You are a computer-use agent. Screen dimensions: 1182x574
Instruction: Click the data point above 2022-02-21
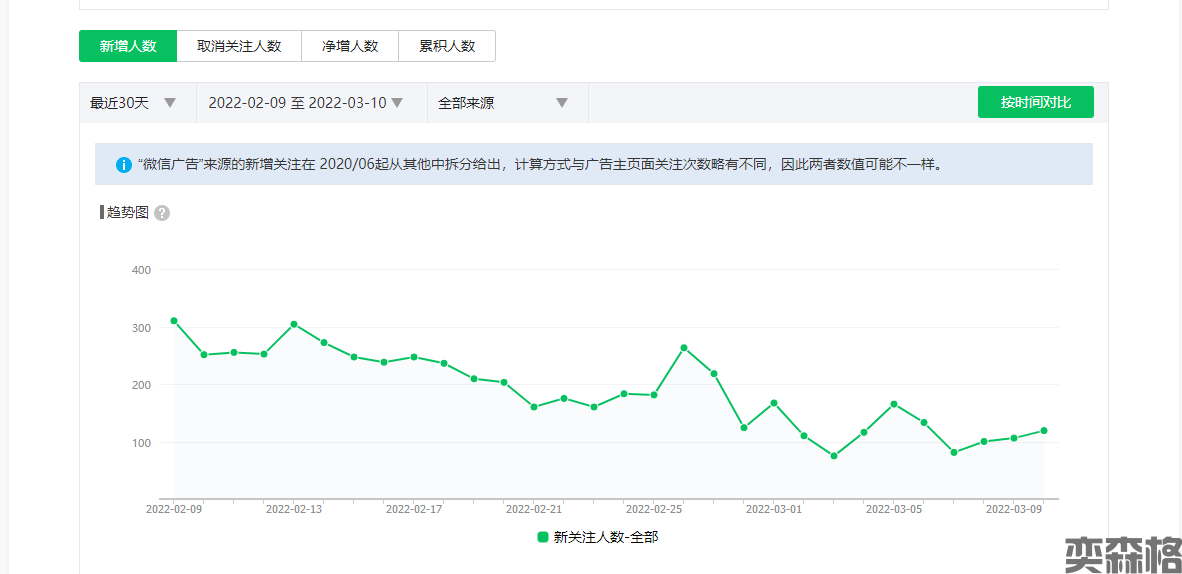[534, 407]
